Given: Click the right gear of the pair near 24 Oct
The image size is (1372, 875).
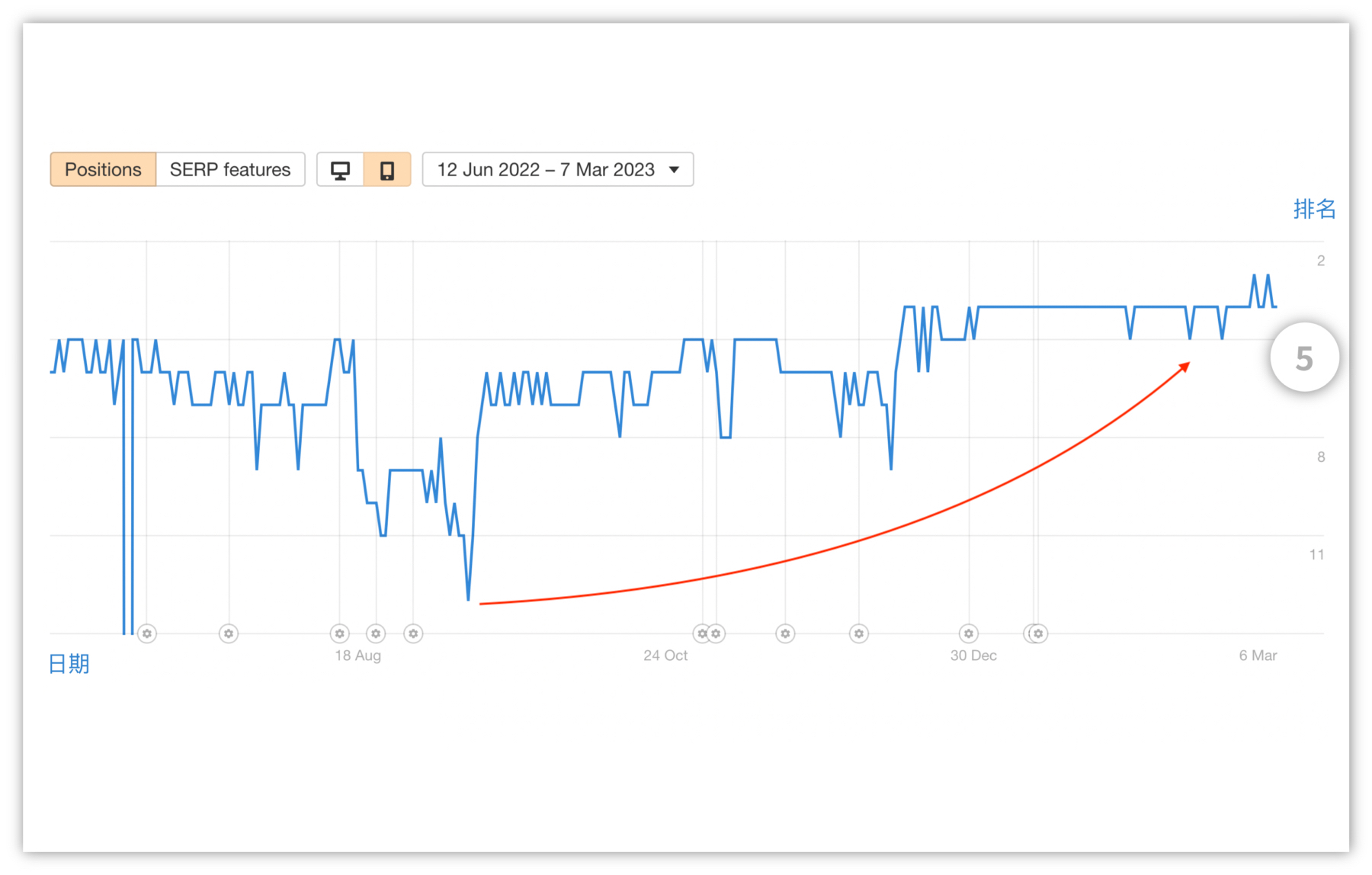Looking at the screenshot, I should pyautogui.click(x=716, y=633).
